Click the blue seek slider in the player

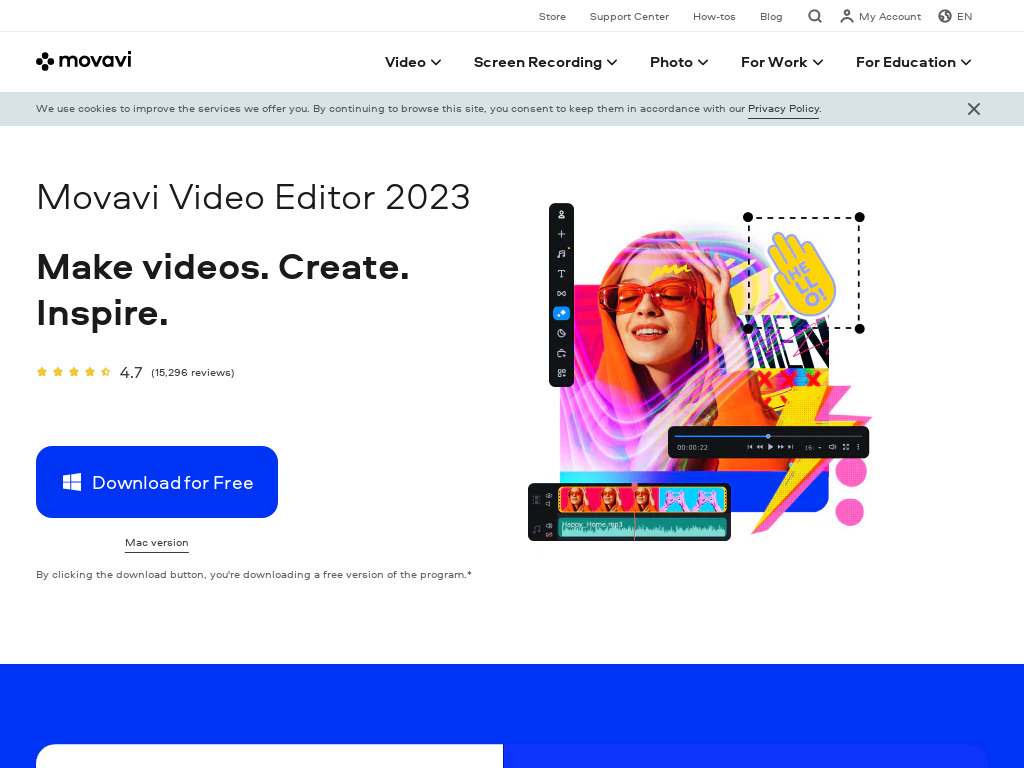pyautogui.click(x=768, y=436)
